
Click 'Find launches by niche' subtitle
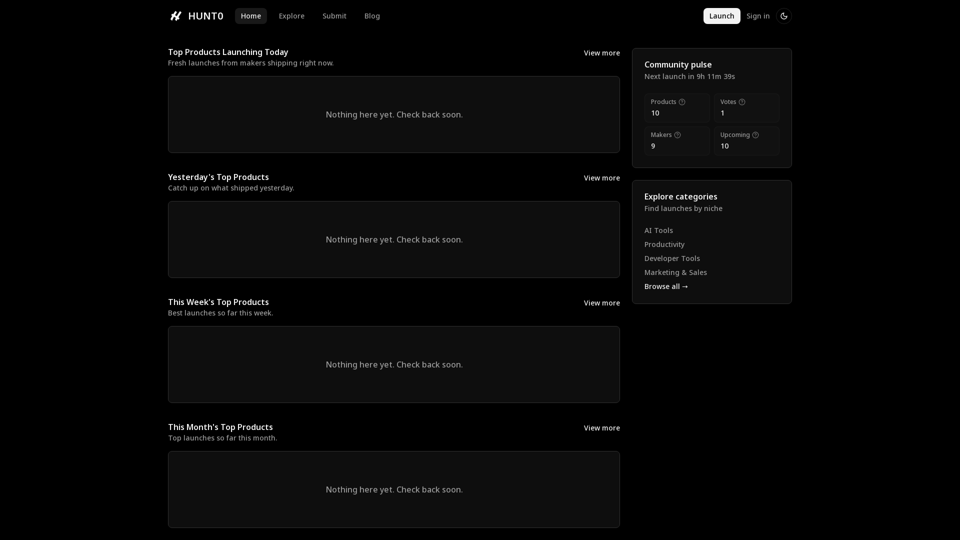(x=683, y=209)
